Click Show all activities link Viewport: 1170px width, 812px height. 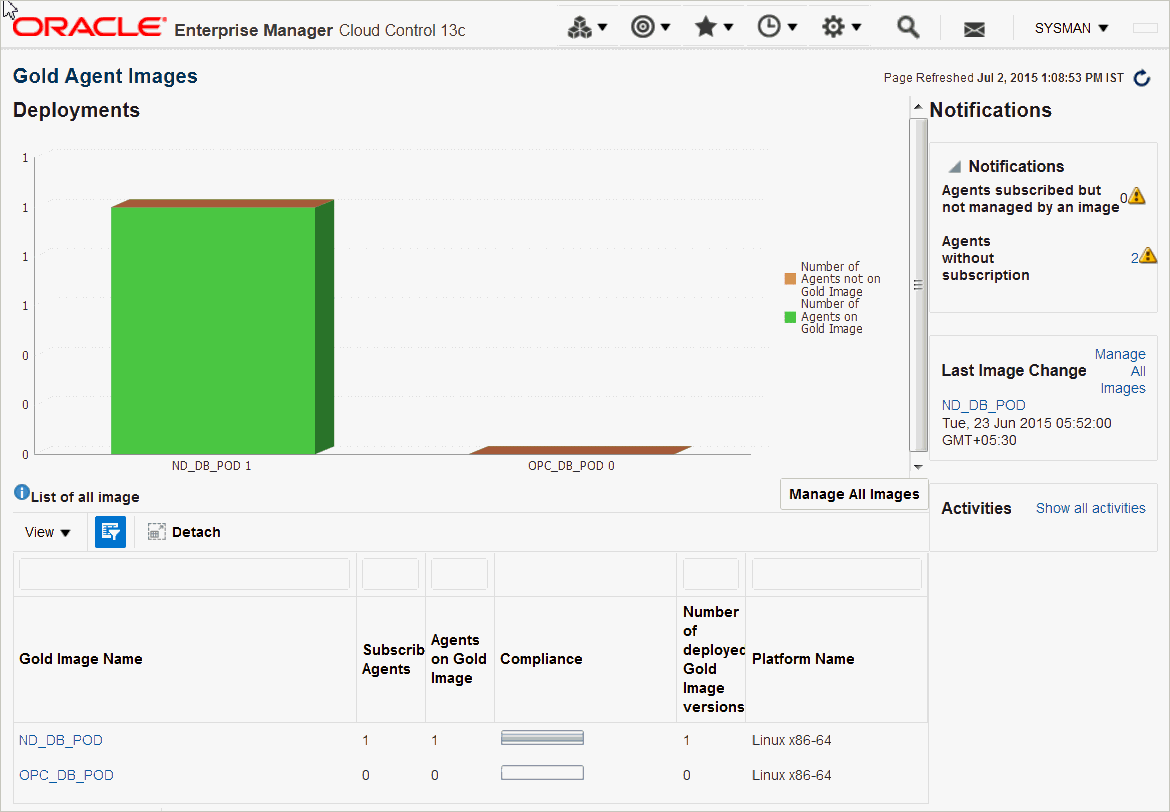click(1090, 508)
